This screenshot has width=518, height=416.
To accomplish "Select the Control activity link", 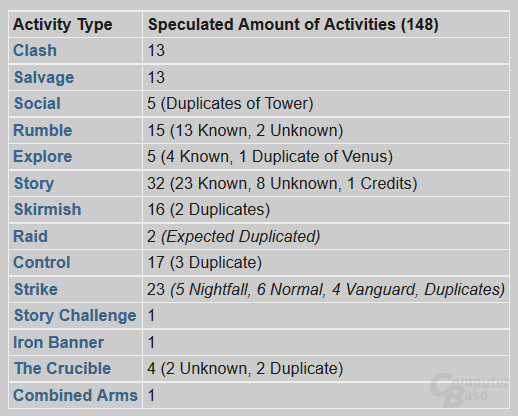I will (x=42, y=262).
